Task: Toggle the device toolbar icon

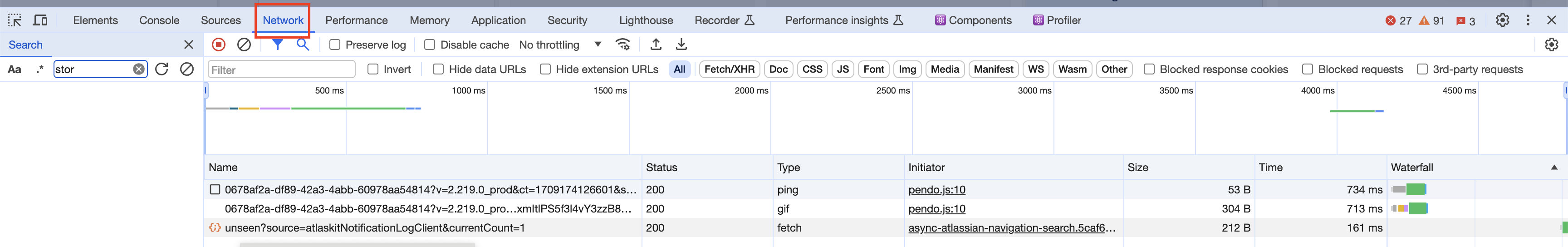Action: (x=40, y=20)
